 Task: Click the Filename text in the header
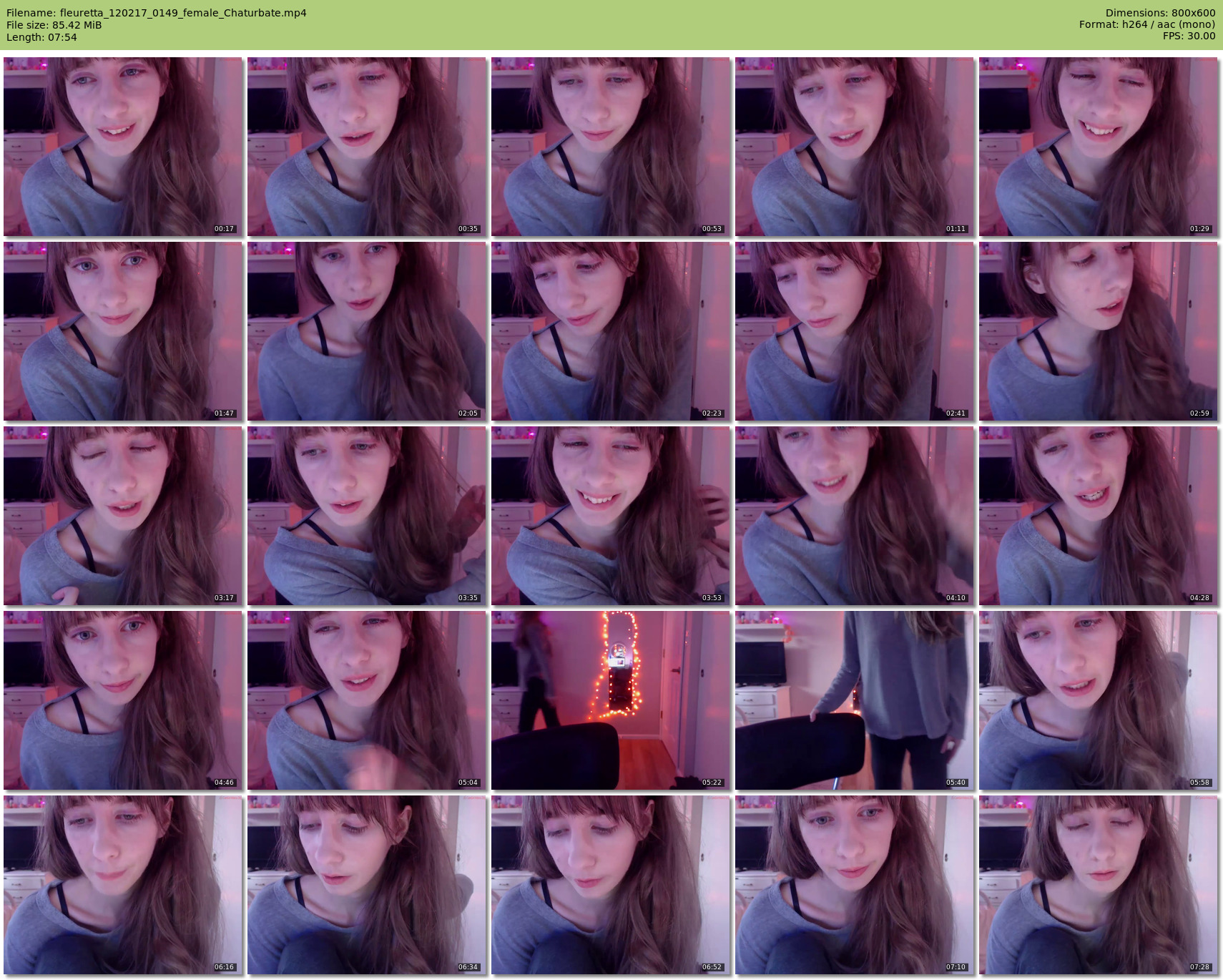pos(156,13)
